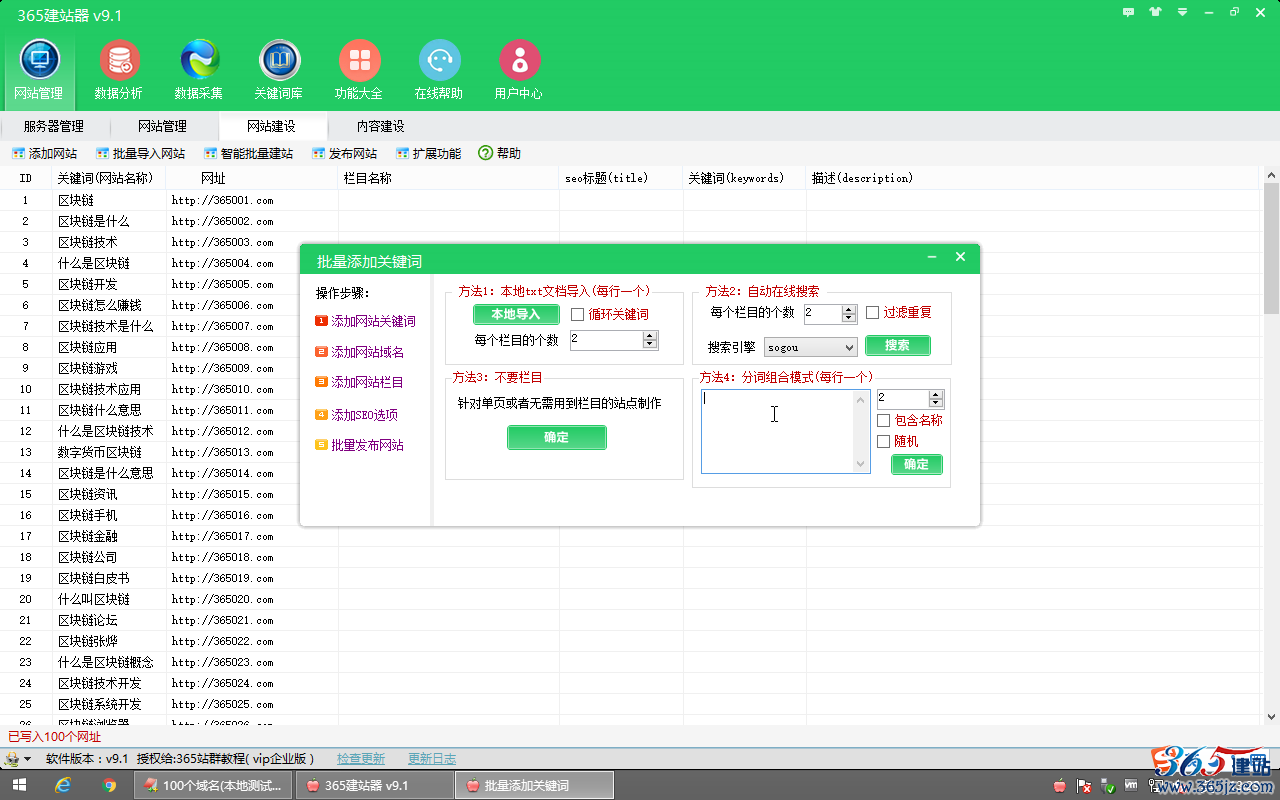Click the 批量导入网站 toolbar item
Viewport: 1280px width, 800px height.
click(x=140, y=154)
